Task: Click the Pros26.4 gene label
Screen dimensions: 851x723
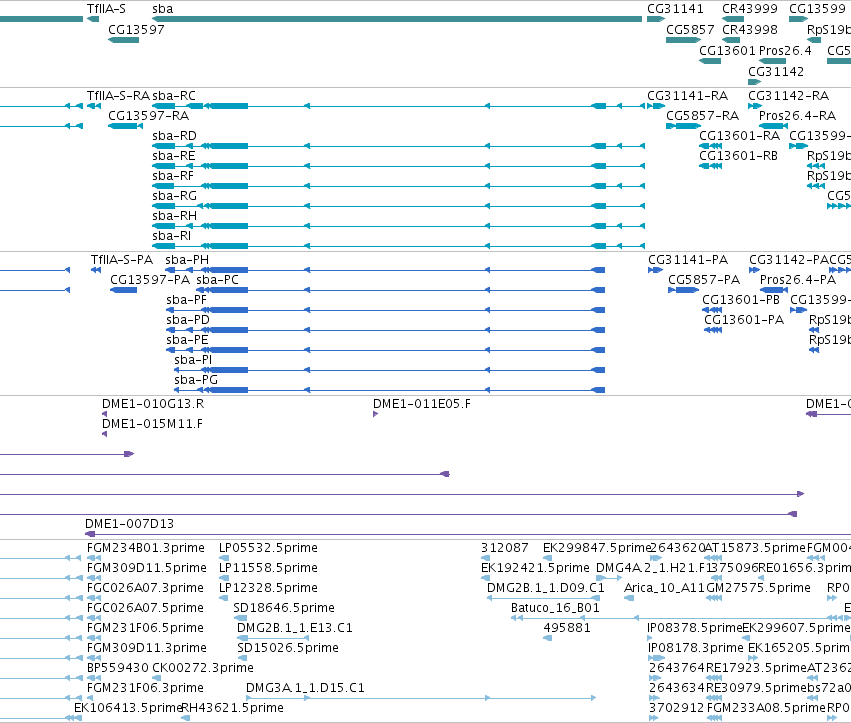Action: [x=785, y=50]
